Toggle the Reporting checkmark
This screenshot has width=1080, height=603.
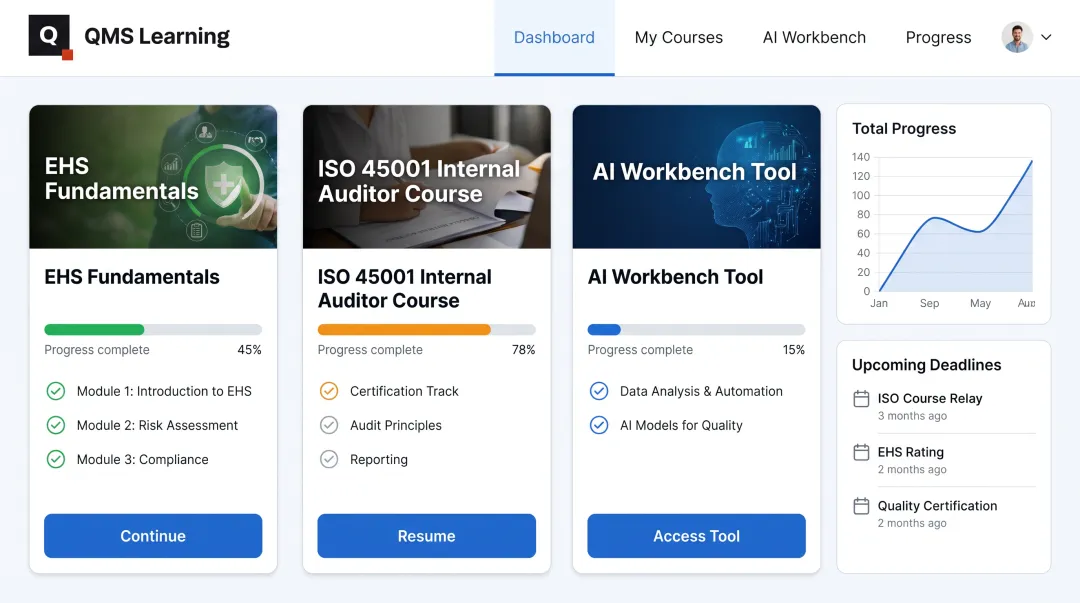[x=329, y=459]
